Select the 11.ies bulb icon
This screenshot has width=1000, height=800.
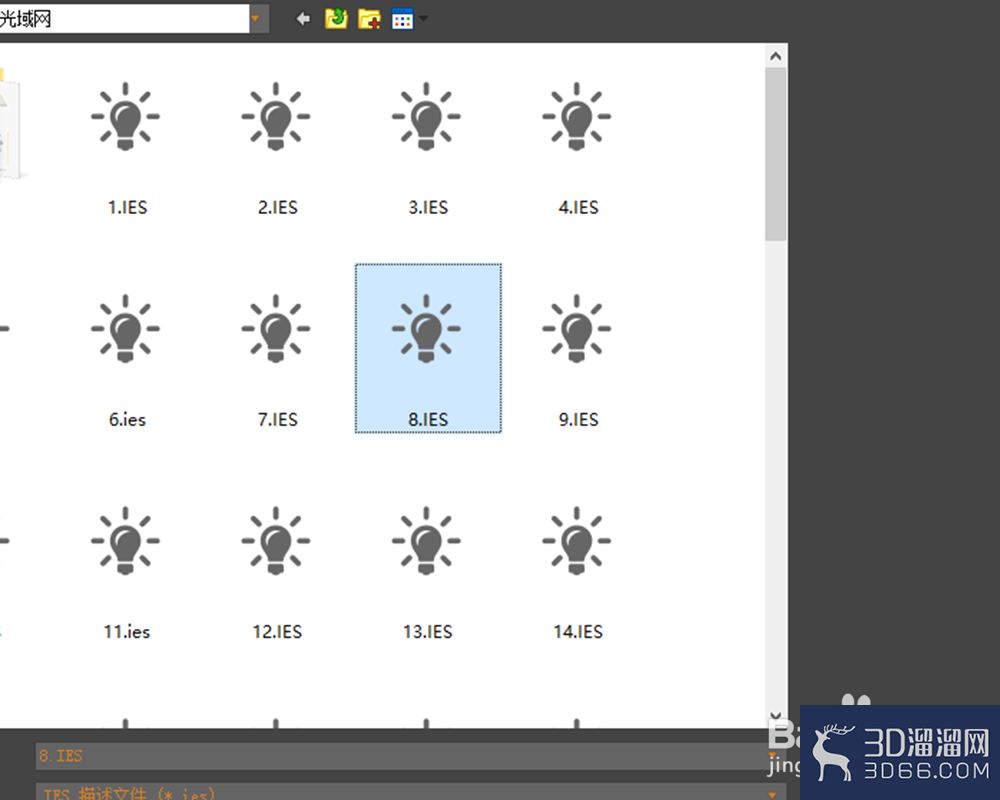(126, 541)
